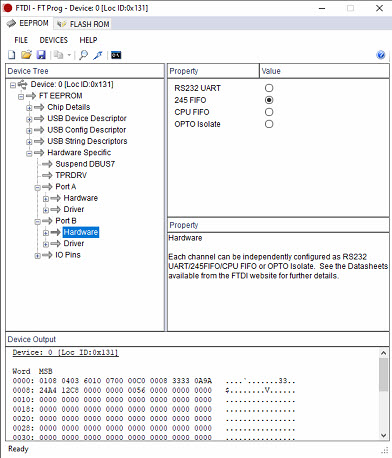Collapse the Hardware Specific tree node

click(x=29, y=153)
